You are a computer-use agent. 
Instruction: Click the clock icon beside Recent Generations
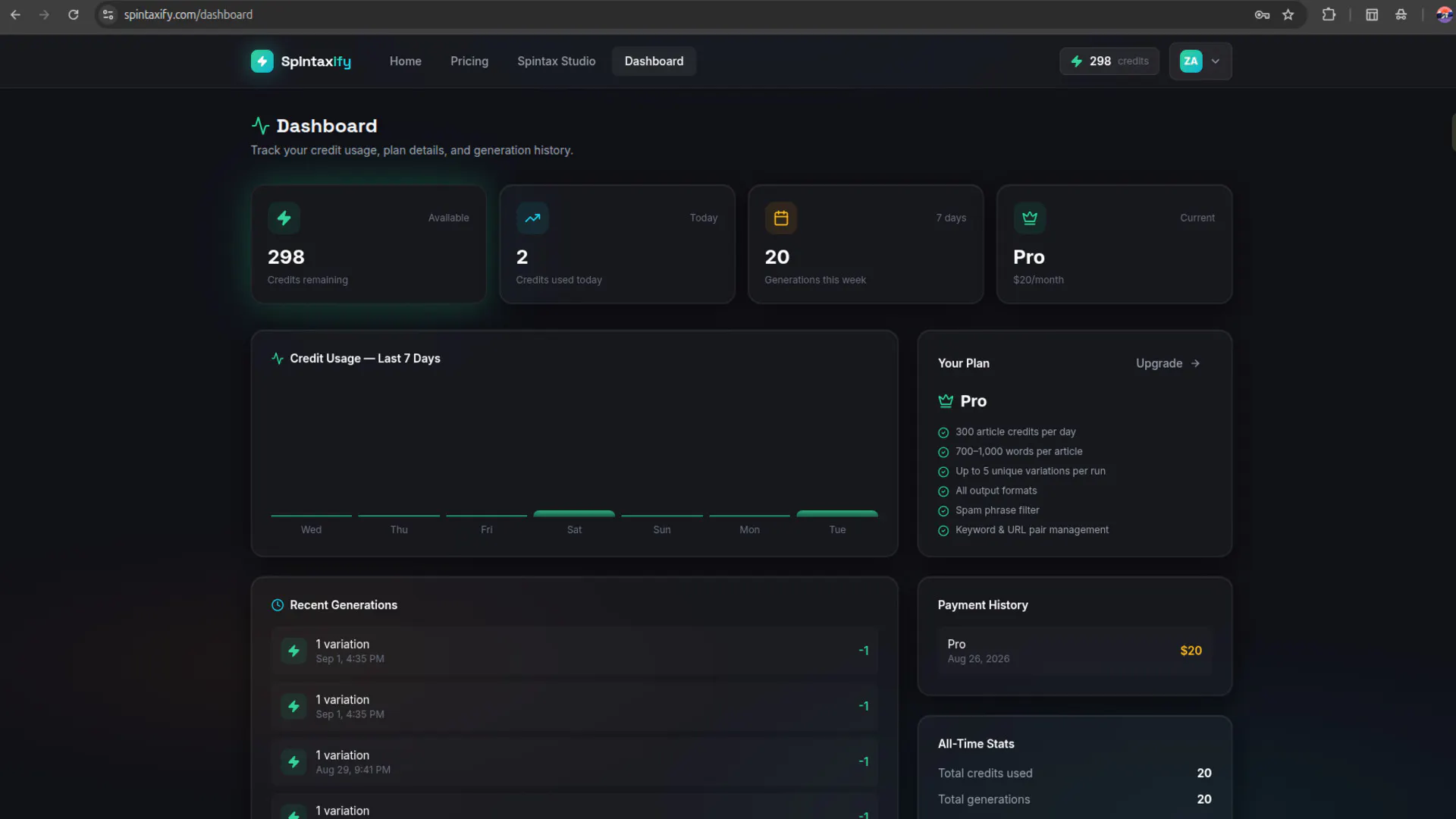(x=278, y=605)
